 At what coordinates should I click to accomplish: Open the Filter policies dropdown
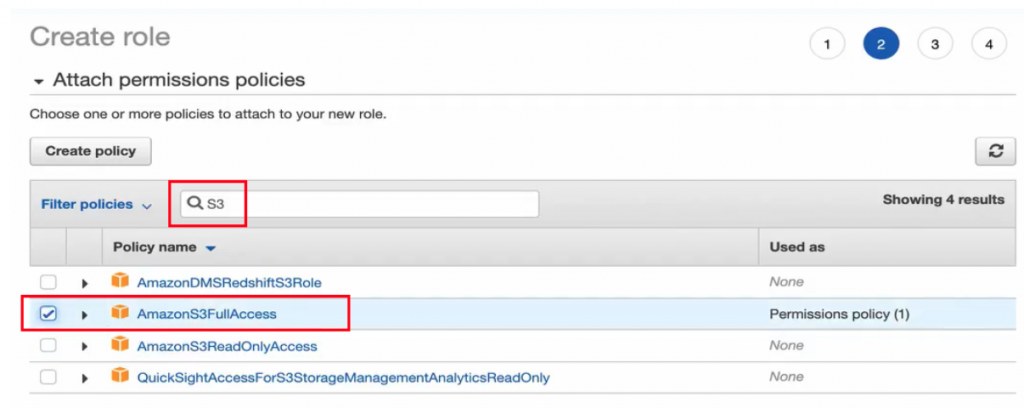96,204
